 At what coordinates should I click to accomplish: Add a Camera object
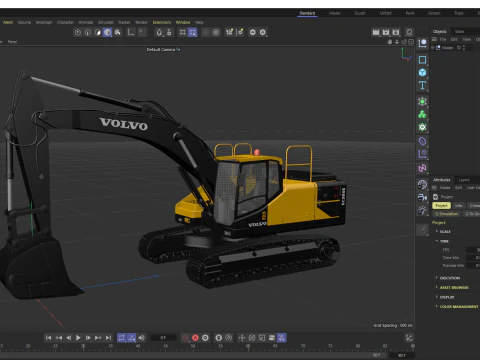[422, 197]
